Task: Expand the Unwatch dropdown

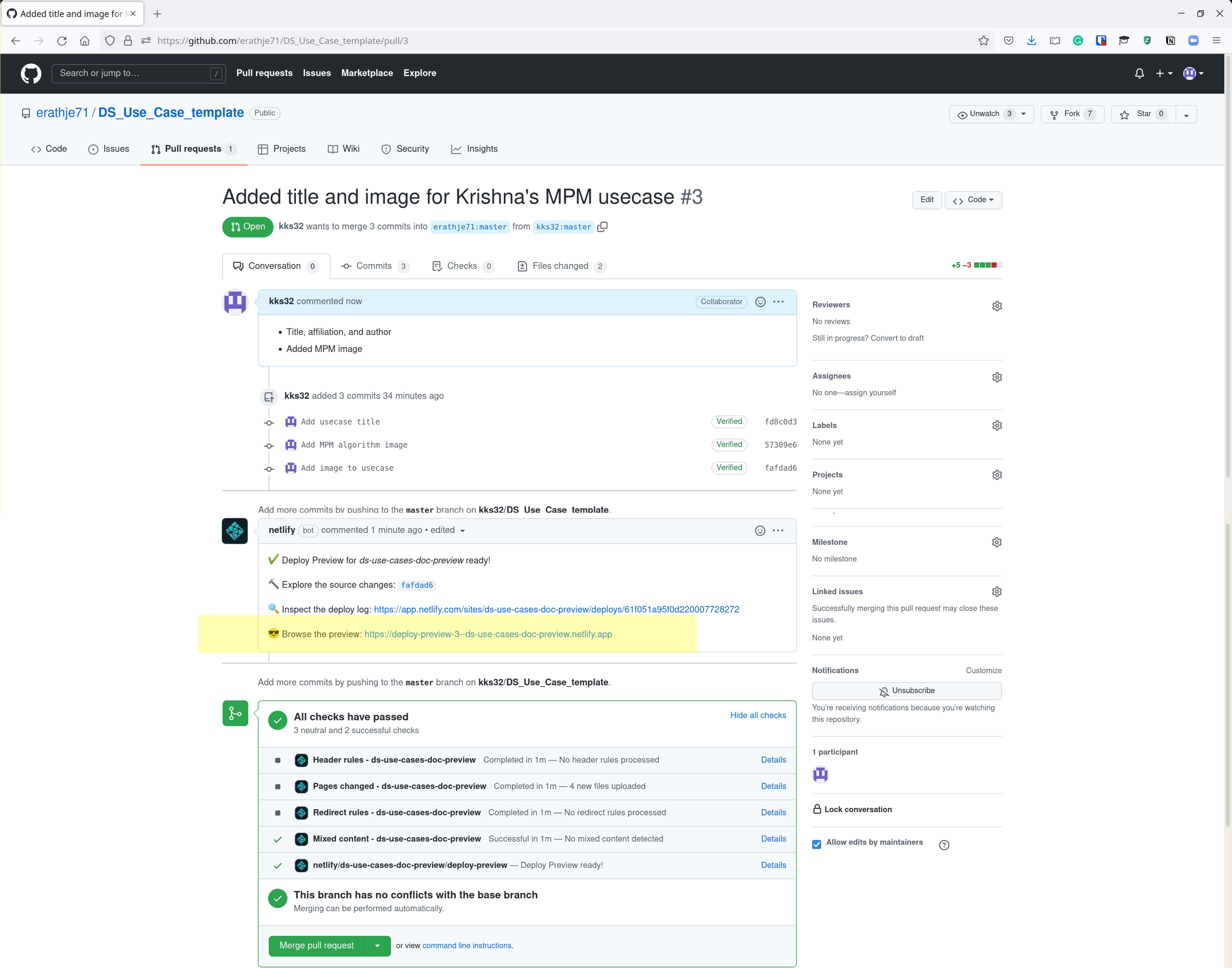Action: click(991, 114)
